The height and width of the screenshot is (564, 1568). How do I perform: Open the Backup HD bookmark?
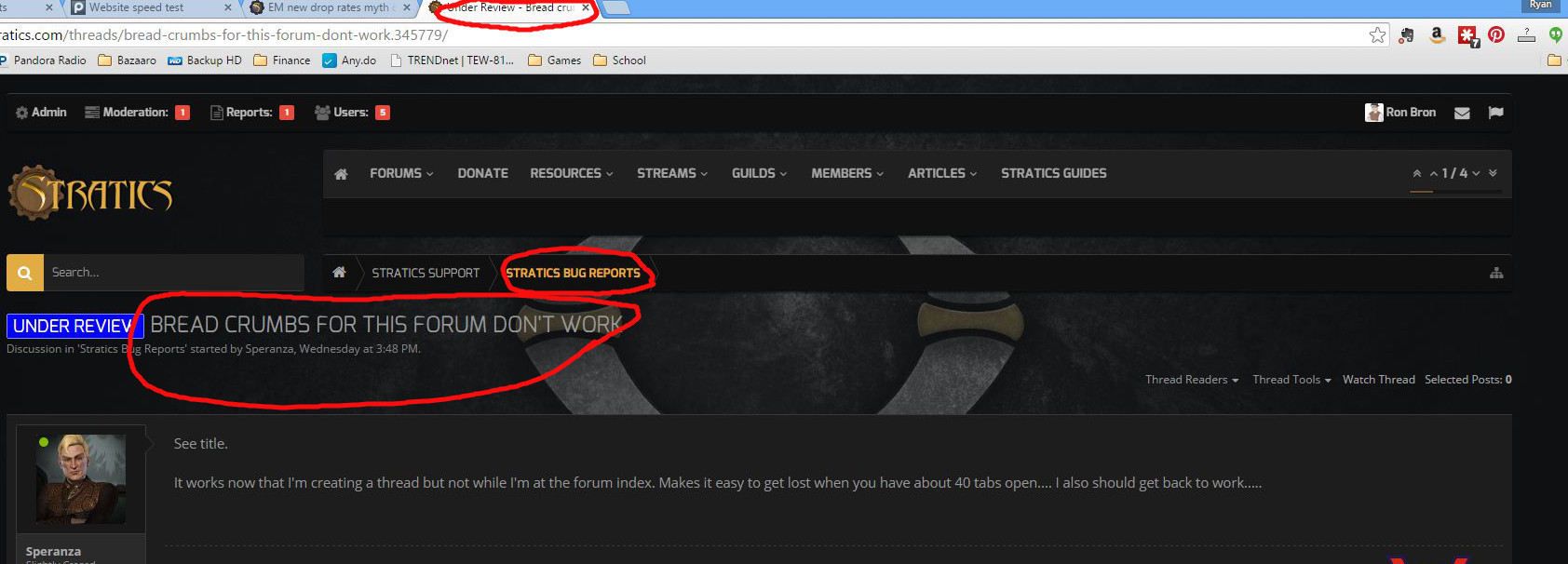pyautogui.click(x=205, y=60)
